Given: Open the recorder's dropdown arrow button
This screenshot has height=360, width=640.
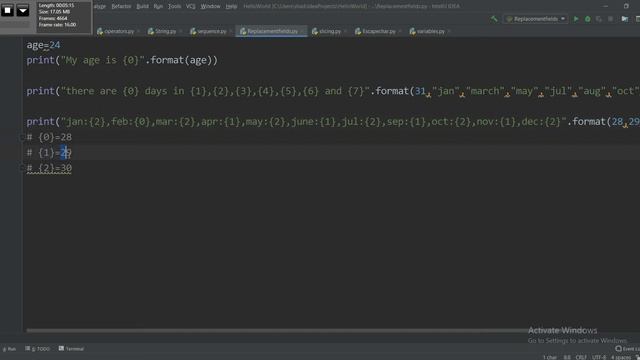Looking at the screenshot, I should (23, 10).
